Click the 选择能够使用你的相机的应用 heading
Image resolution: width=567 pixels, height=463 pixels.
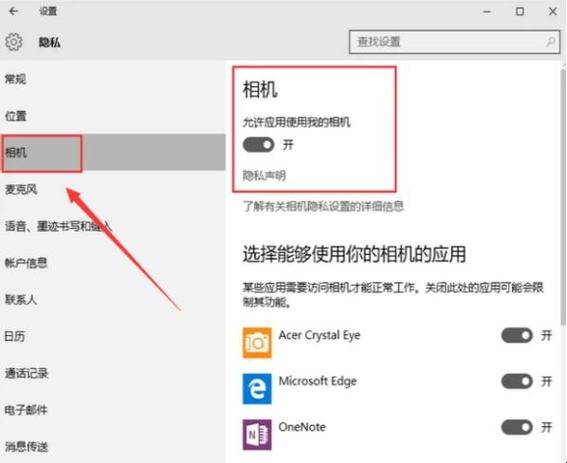click(x=354, y=254)
